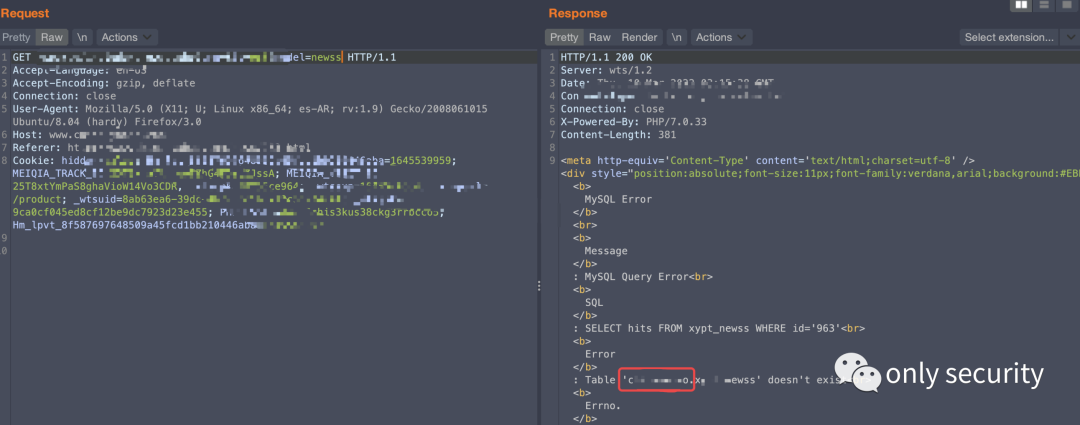
Task: Click the ': MySQL Query Error<br>' line
Action: pyautogui.click(x=643, y=276)
